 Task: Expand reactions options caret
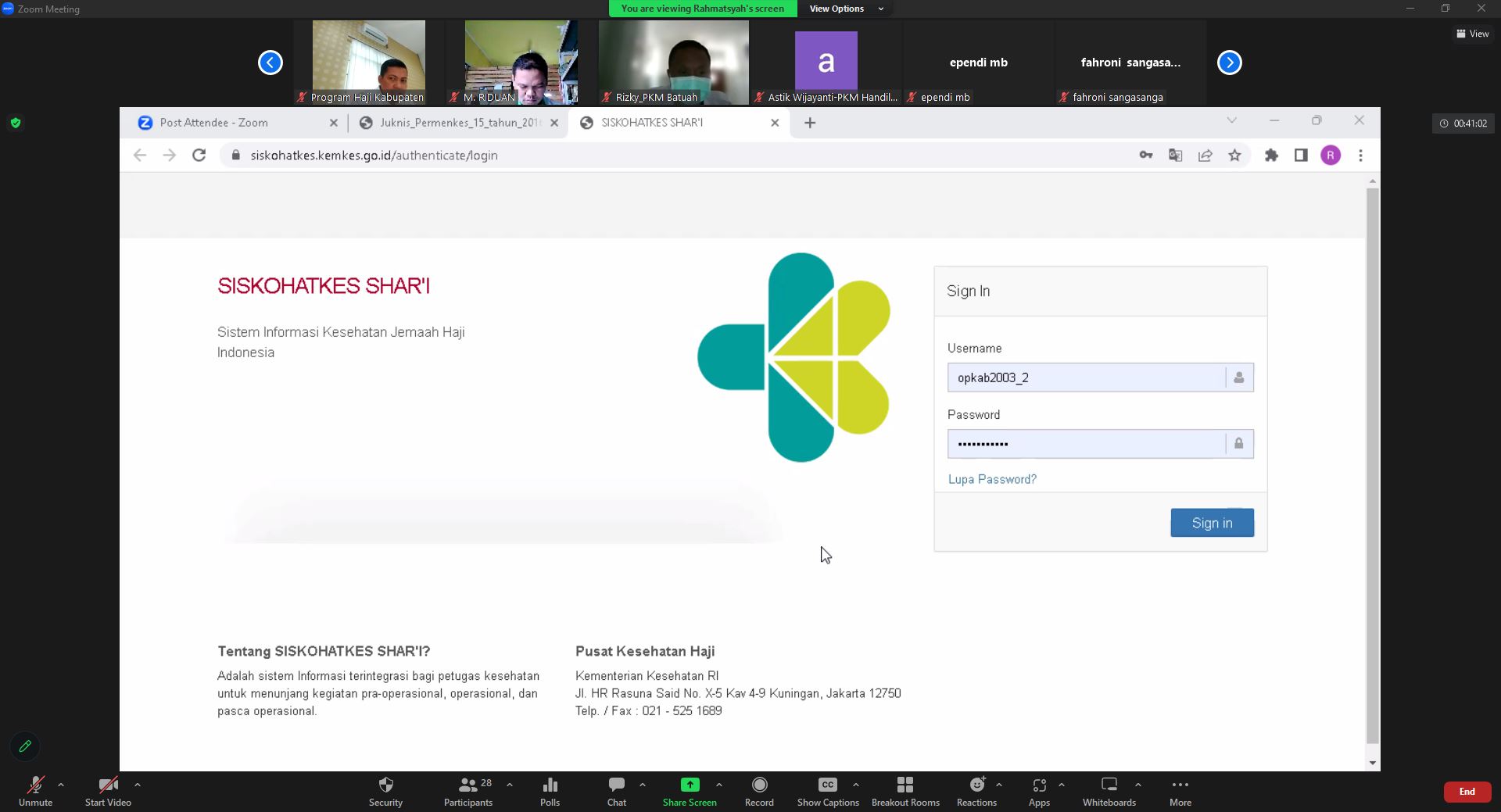(999, 785)
